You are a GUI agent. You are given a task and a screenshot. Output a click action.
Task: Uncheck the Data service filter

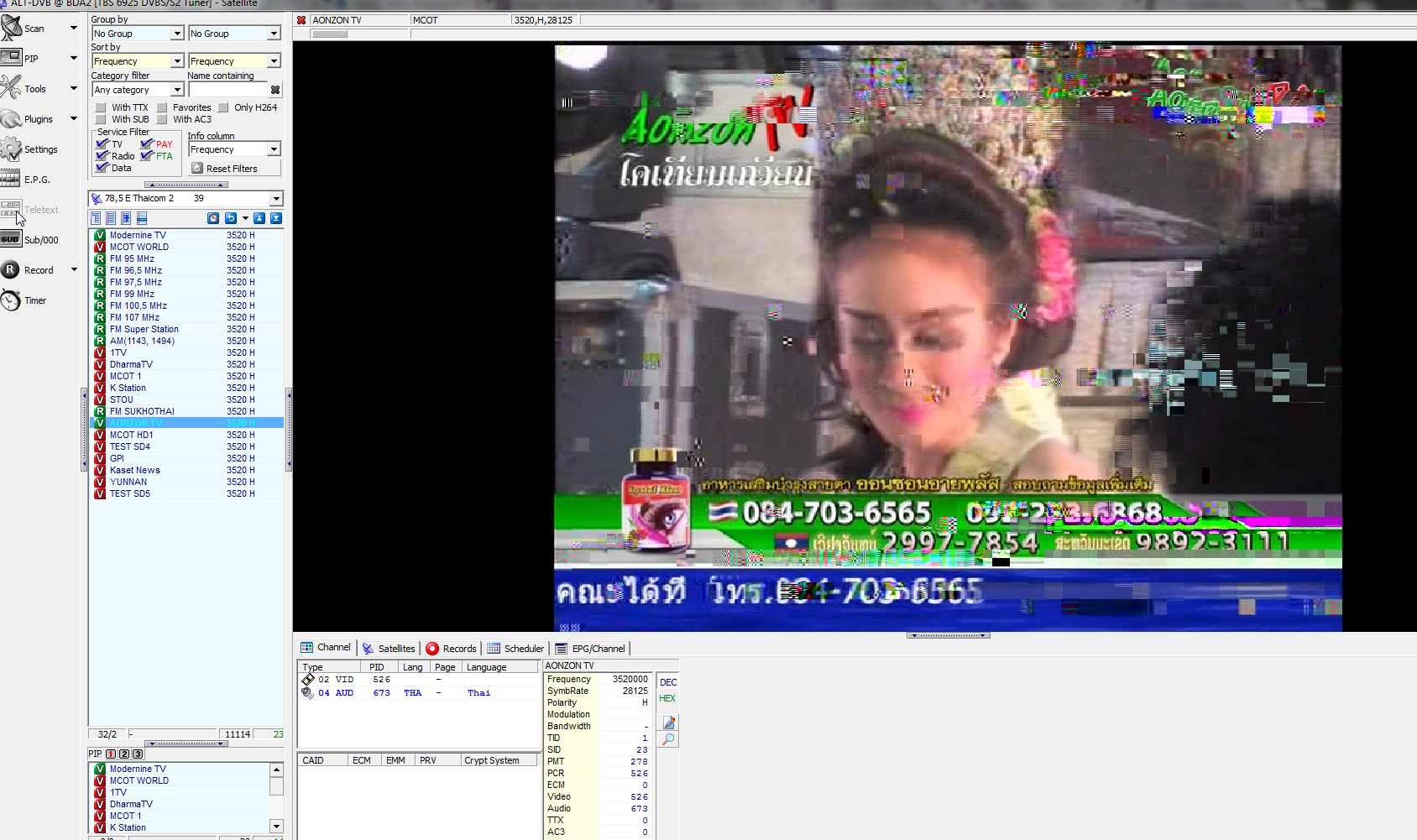click(x=102, y=168)
